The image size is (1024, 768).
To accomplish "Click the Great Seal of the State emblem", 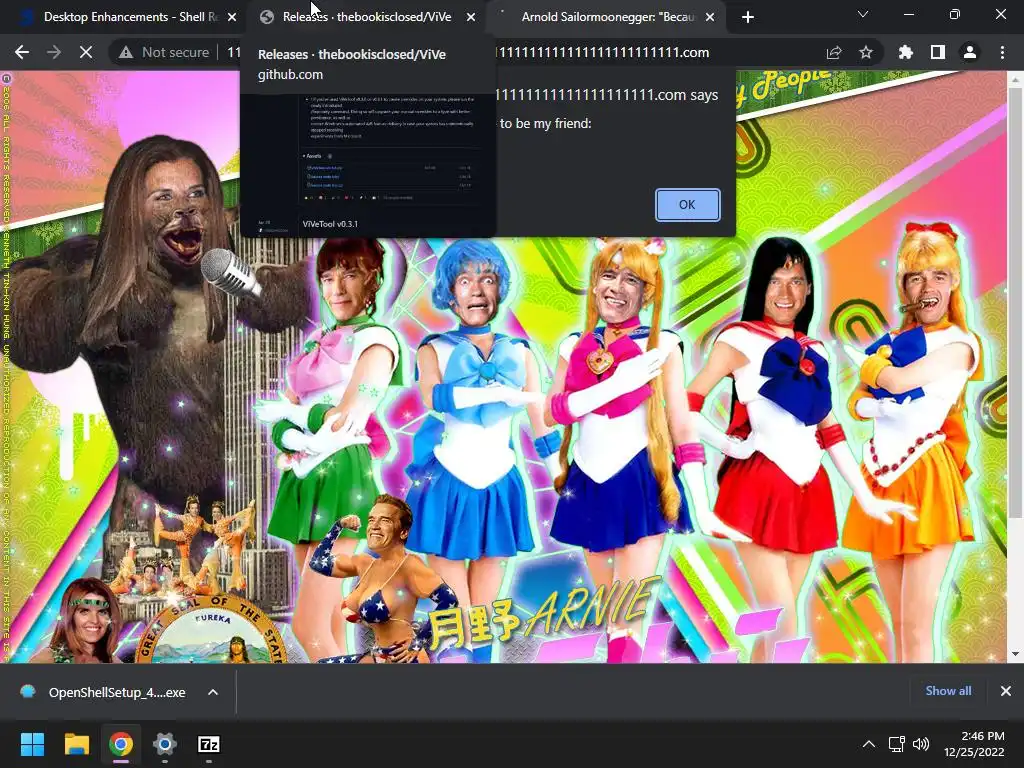I will click(x=212, y=630).
